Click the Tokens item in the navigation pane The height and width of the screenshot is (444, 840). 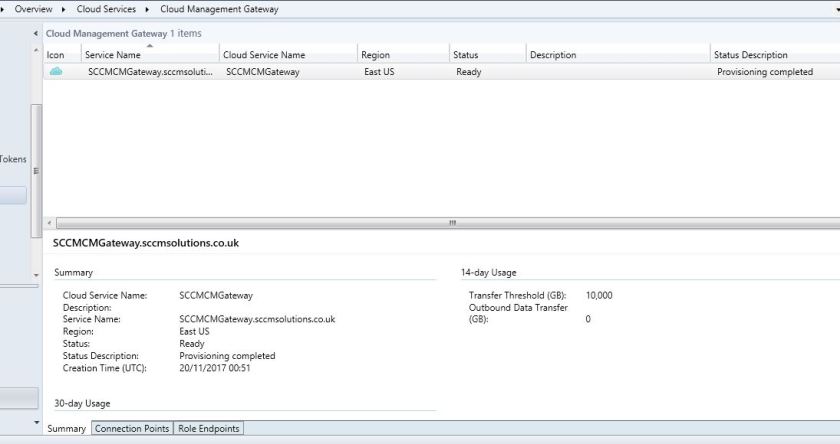pos(13,159)
